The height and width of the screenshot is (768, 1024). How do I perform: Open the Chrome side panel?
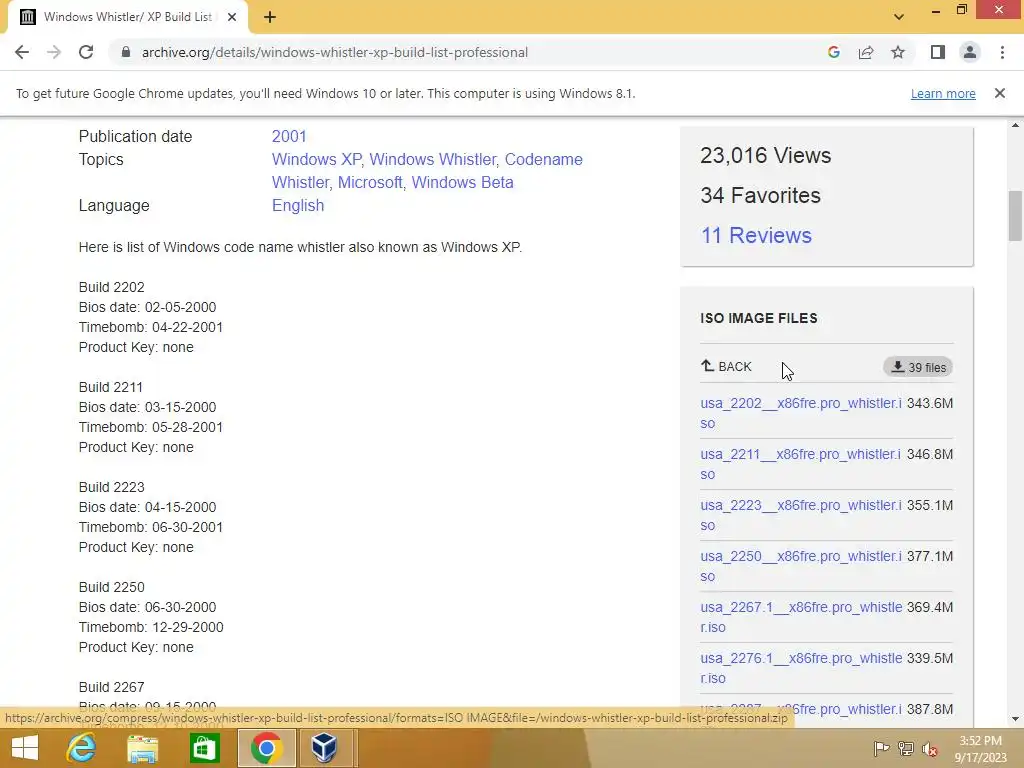(938, 52)
